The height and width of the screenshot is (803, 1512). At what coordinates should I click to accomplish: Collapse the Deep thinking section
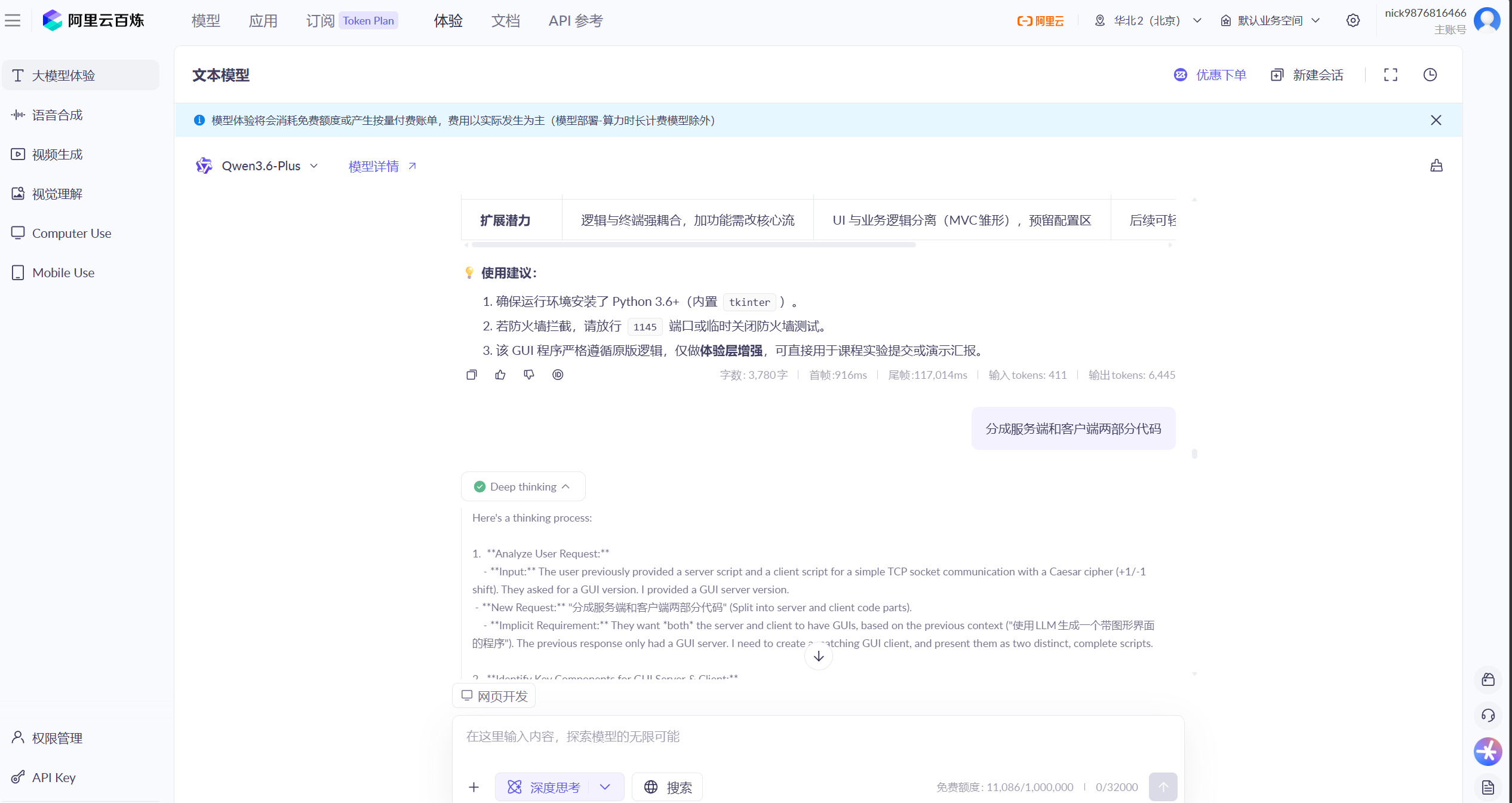523,486
